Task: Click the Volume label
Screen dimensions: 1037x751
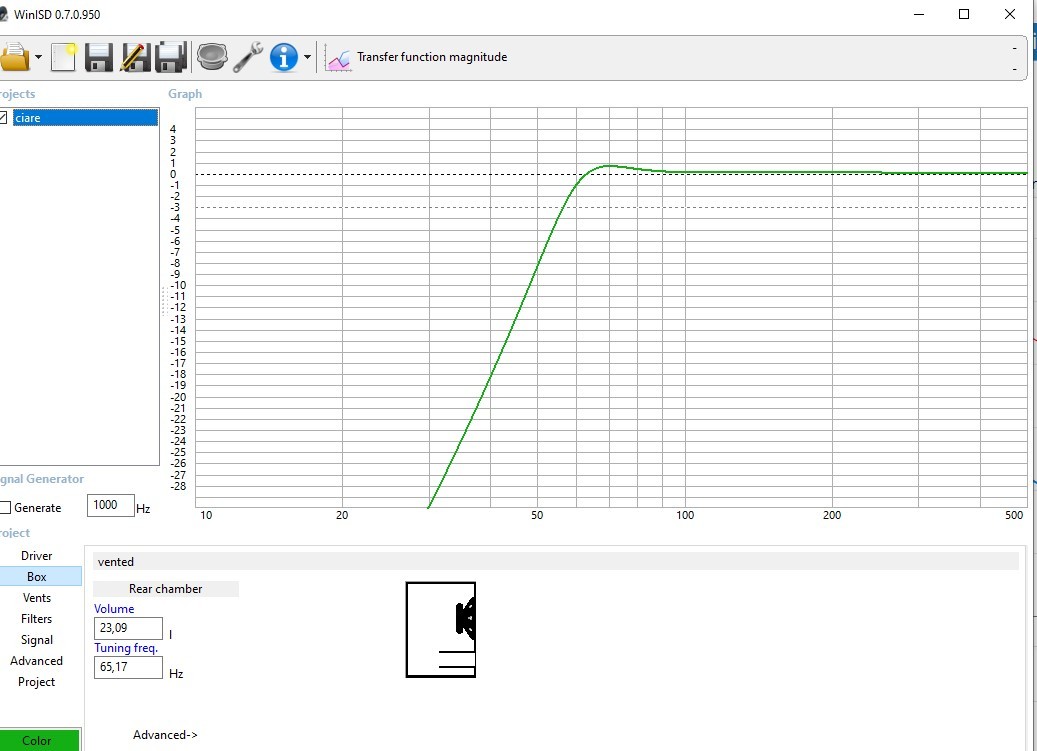Action: (x=114, y=609)
